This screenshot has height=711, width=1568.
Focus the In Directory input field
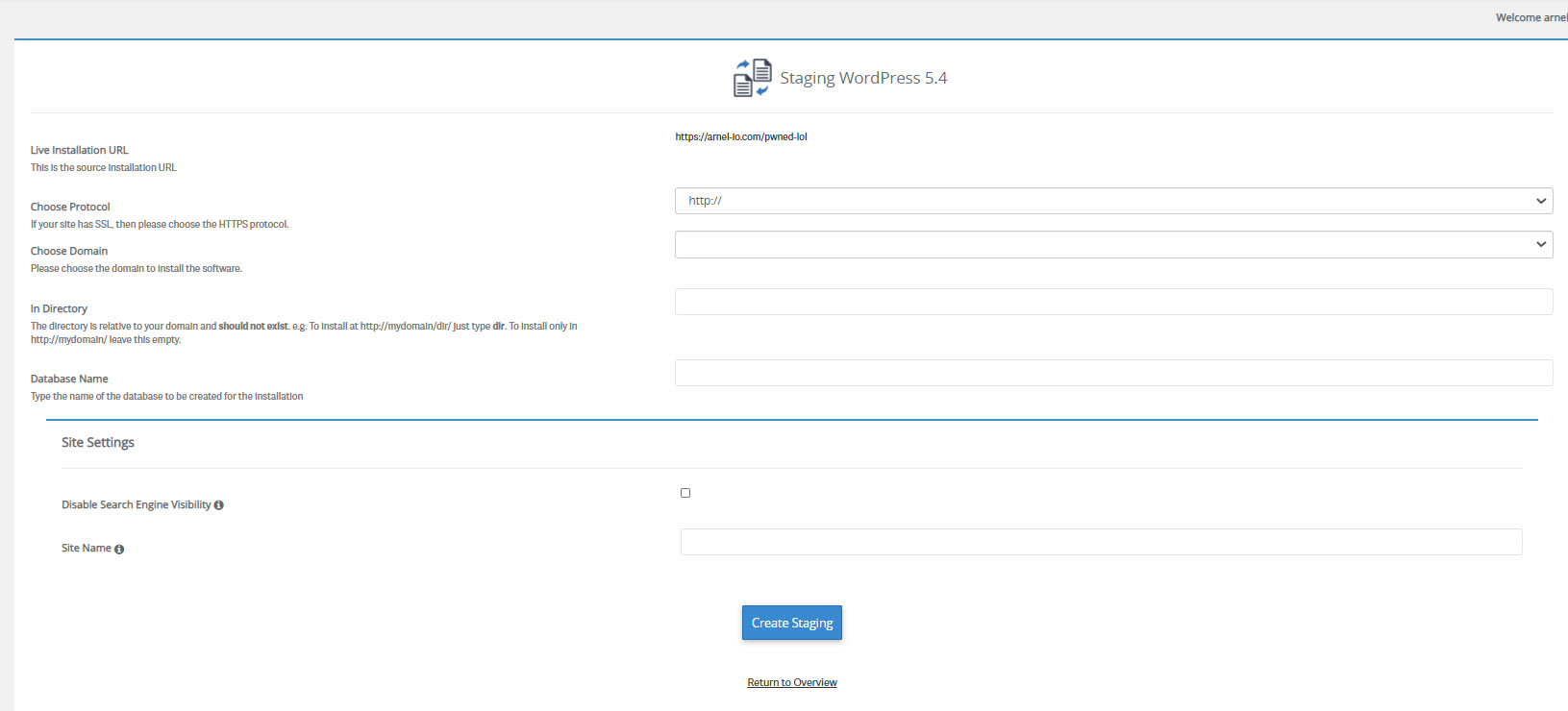click(x=1113, y=302)
